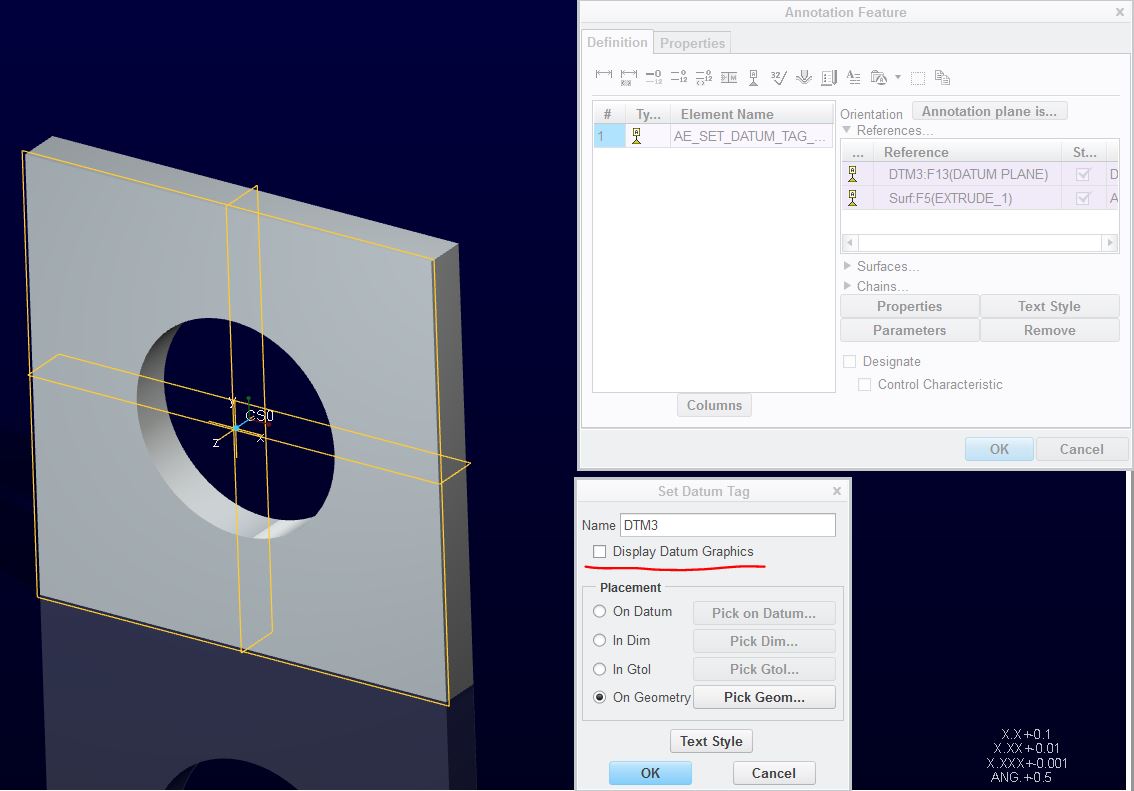The height and width of the screenshot is (791, 1134).
Task: Select the AE_SET_DATUM_TAG element row
Action: point(713,136)
